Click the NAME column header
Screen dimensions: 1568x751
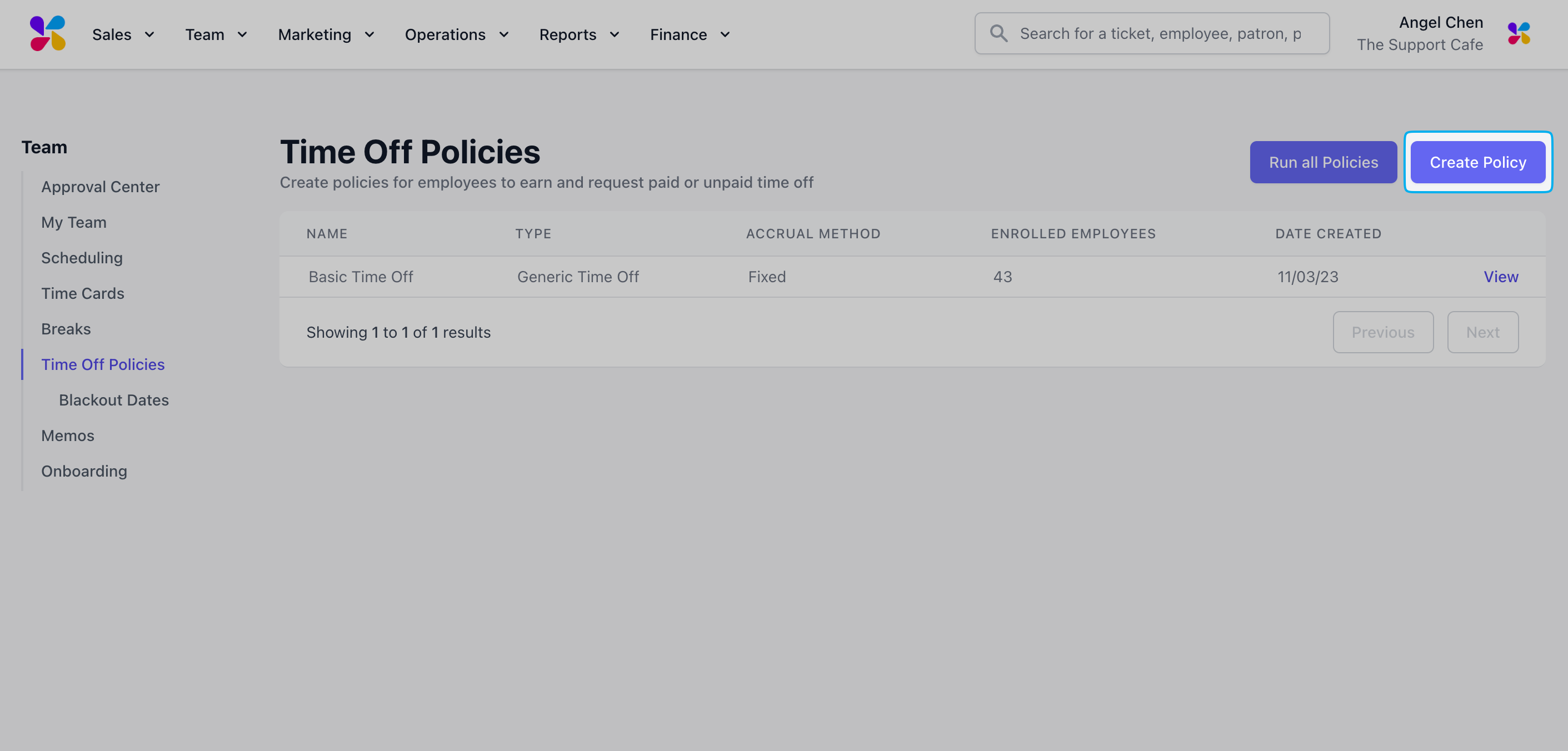click(x=327, y=234)
